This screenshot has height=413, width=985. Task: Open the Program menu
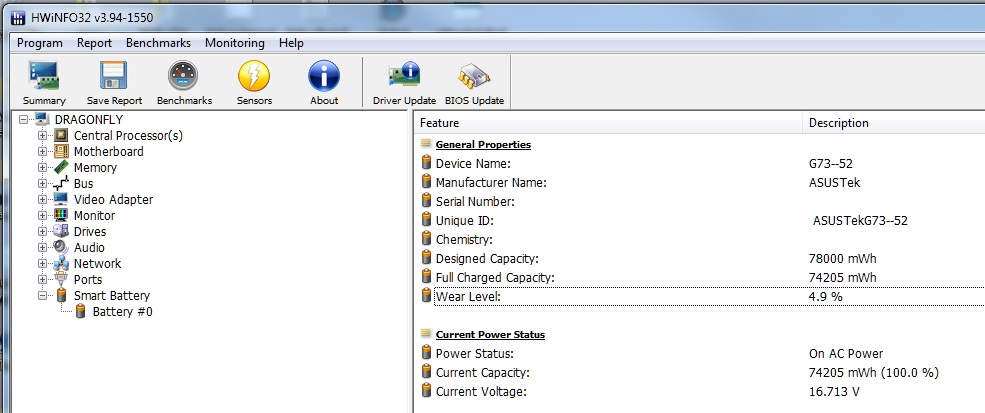pos(40,43)
